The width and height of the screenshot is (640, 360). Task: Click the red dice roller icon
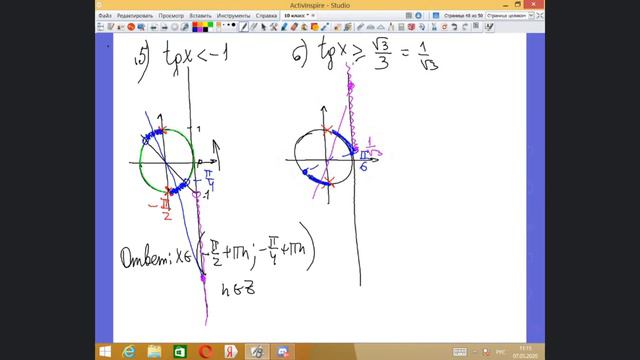pyautogui.click(x=411, y=27)
